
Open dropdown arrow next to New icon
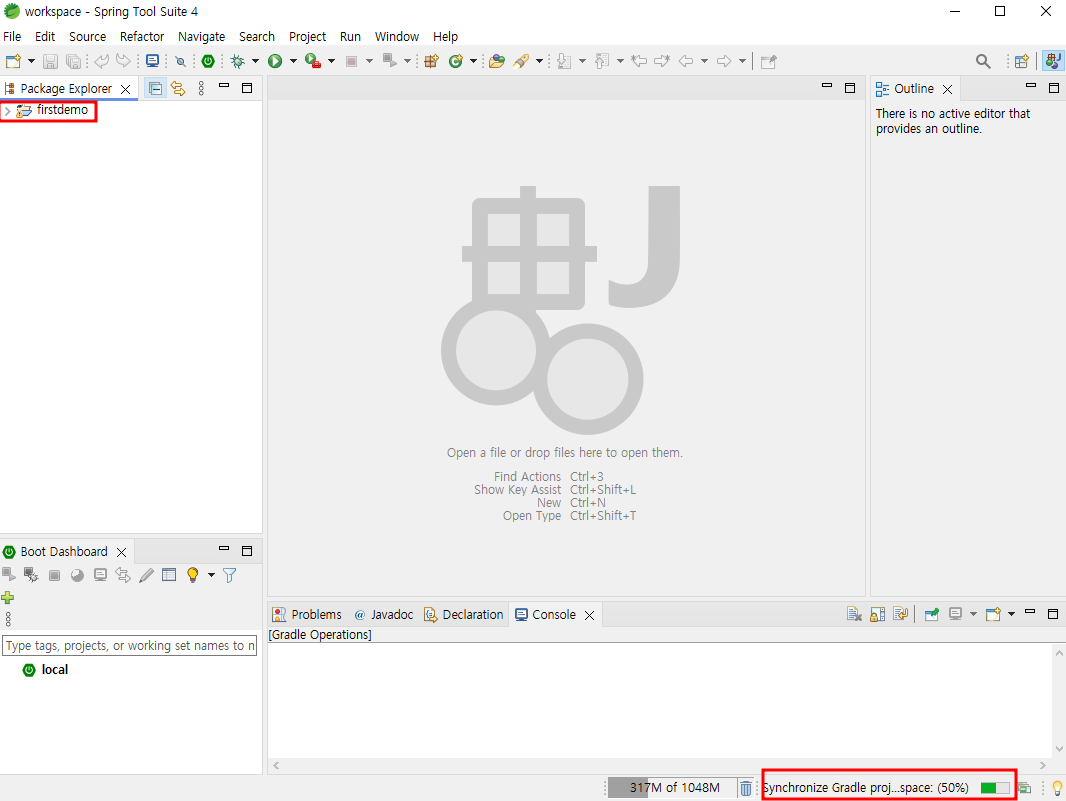(31, 61)
